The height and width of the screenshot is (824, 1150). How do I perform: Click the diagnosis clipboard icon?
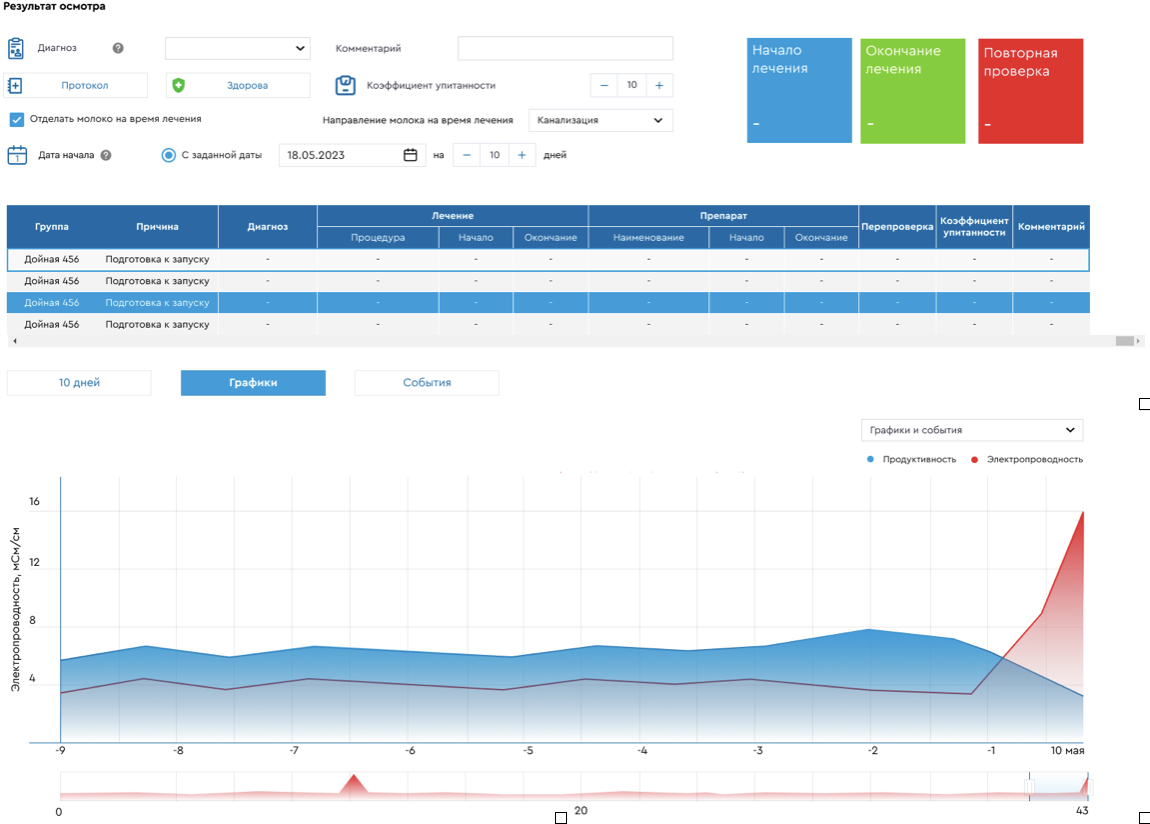coord(15,48)
